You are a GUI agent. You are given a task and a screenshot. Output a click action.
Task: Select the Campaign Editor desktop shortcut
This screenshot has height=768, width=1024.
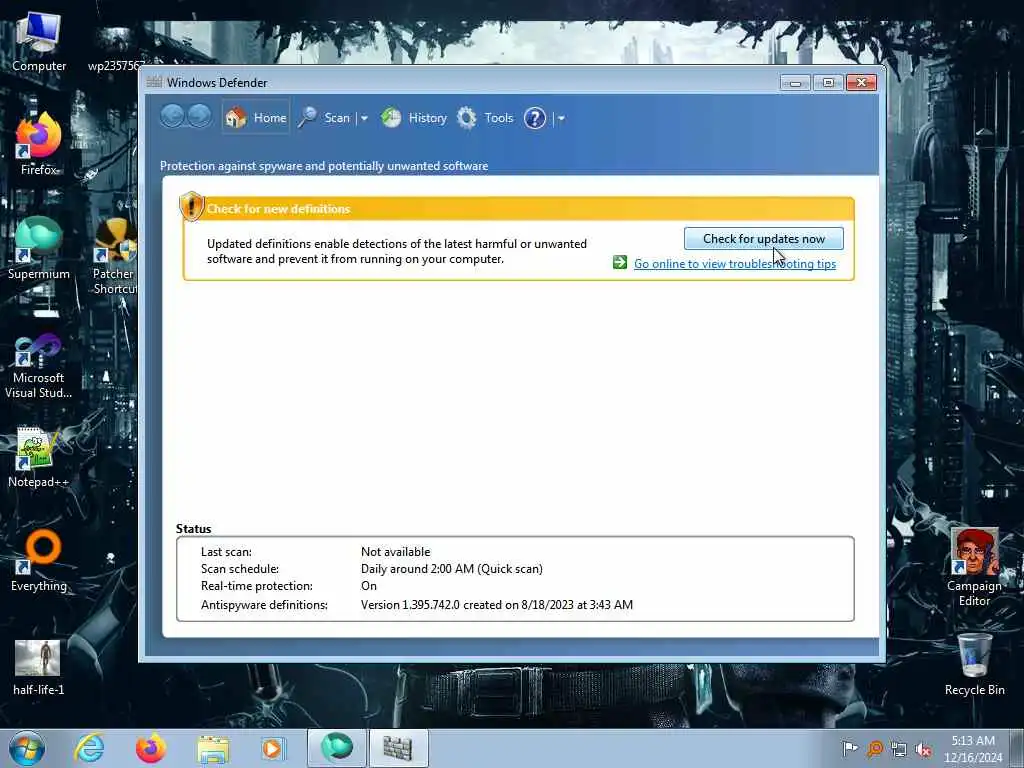coord(974,567)
